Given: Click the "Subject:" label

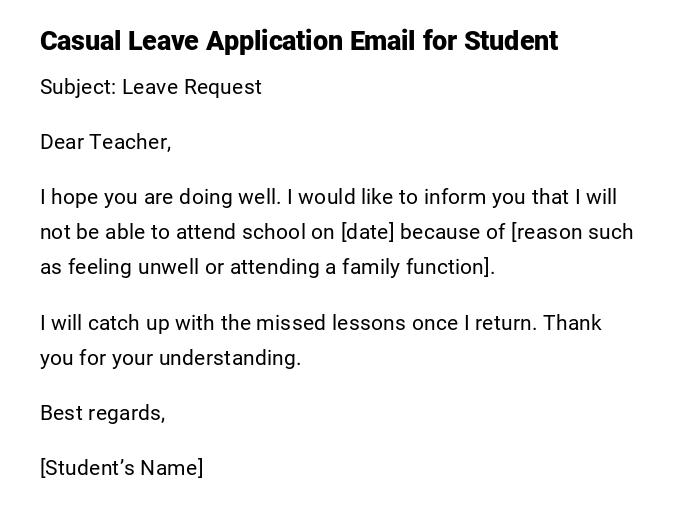Looking at the screenshot, I should [78, 87].
